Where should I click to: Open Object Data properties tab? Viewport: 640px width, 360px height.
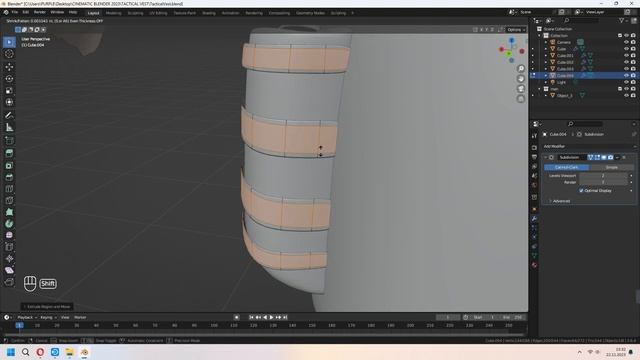(x=534, y=256)
